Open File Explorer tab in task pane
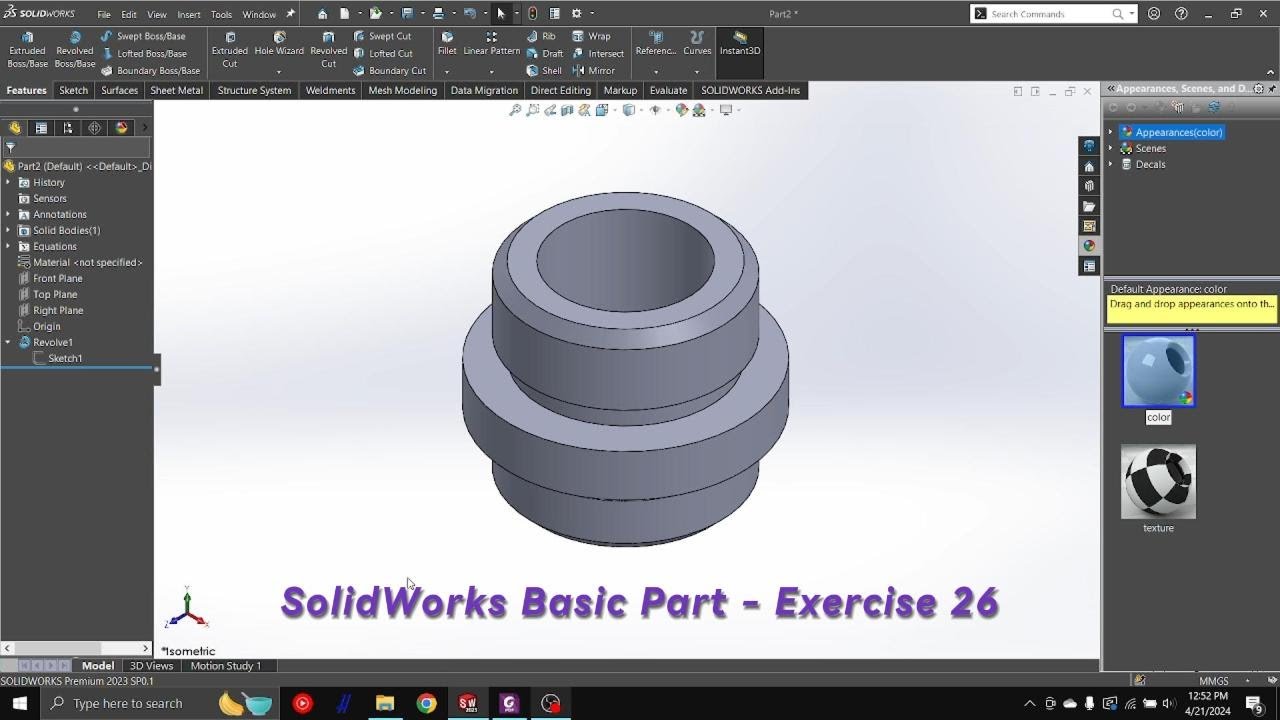1280x720 pixels. coord(1089,206)
